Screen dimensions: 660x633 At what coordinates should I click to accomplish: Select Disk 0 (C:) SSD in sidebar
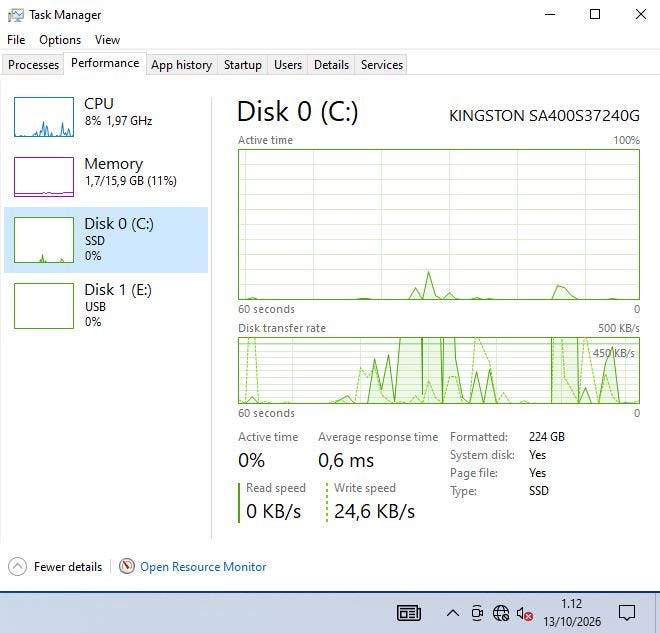click(106, 240)
